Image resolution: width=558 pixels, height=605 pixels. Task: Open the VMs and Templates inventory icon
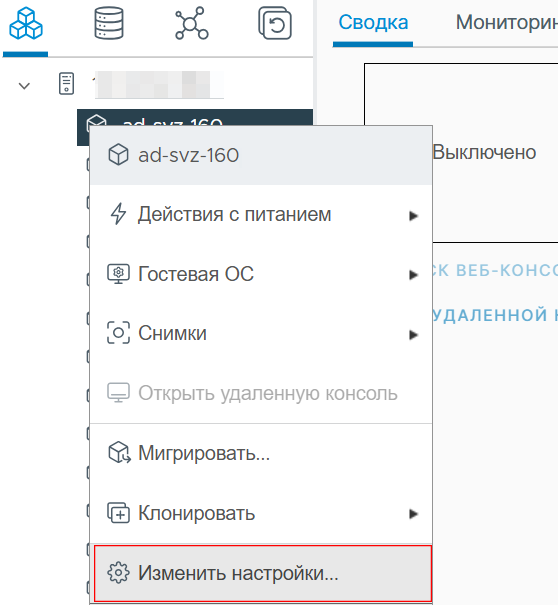click(25, 24)
